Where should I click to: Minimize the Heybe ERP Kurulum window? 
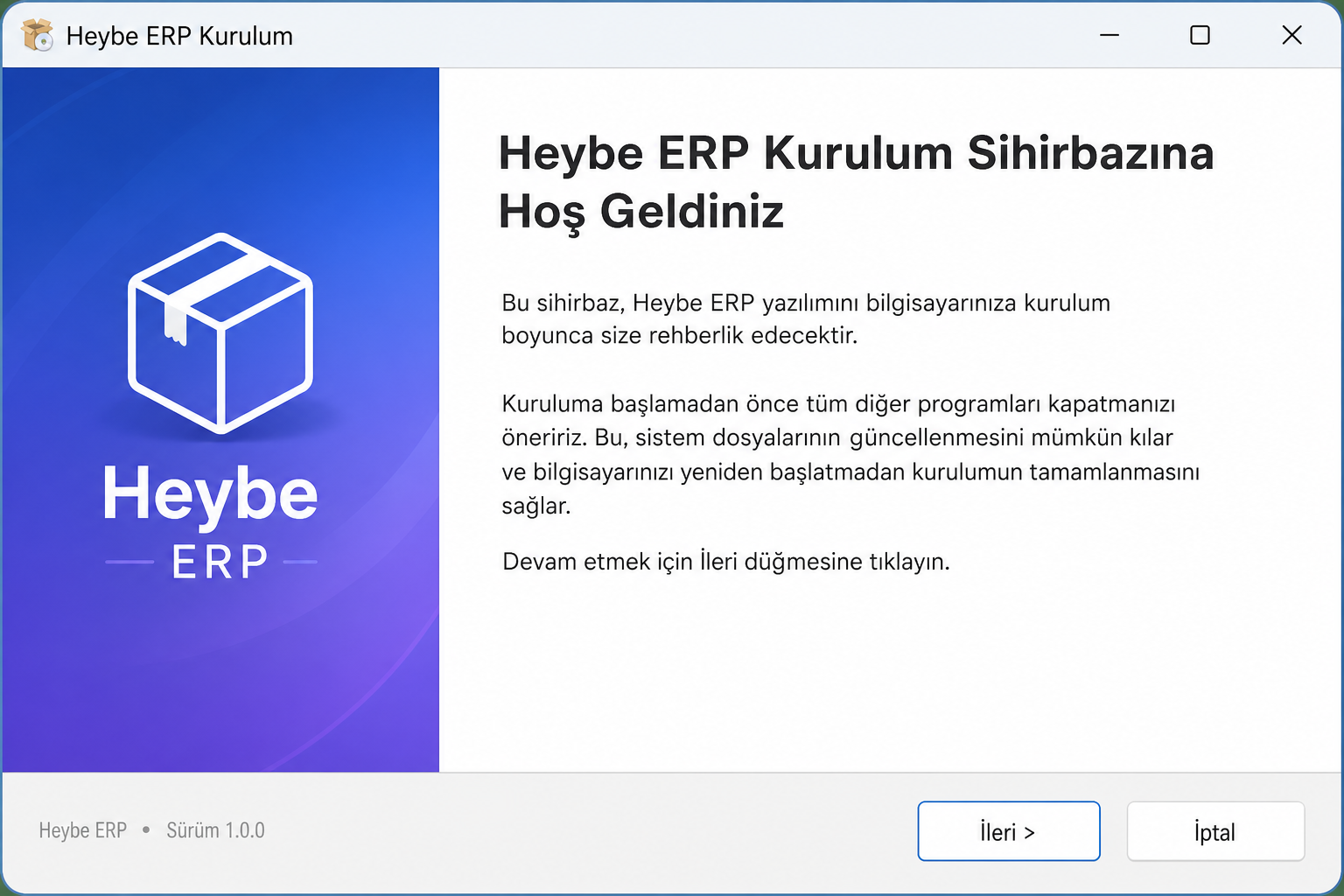click(1109, 35)
